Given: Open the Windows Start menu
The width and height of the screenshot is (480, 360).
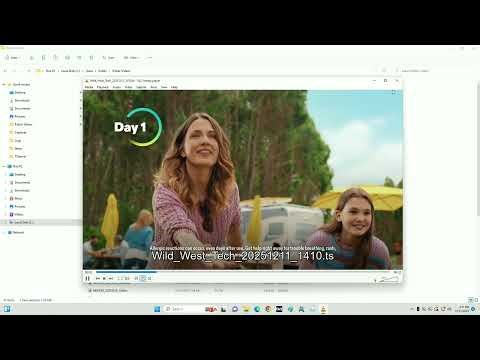Looking at the screenshot, I should [157, 309].
